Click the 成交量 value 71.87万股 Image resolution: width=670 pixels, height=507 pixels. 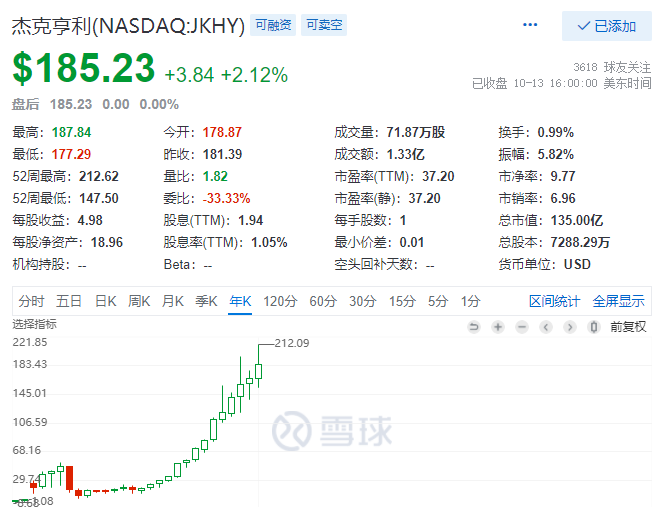pyautogui.click(x=416, y=132)
